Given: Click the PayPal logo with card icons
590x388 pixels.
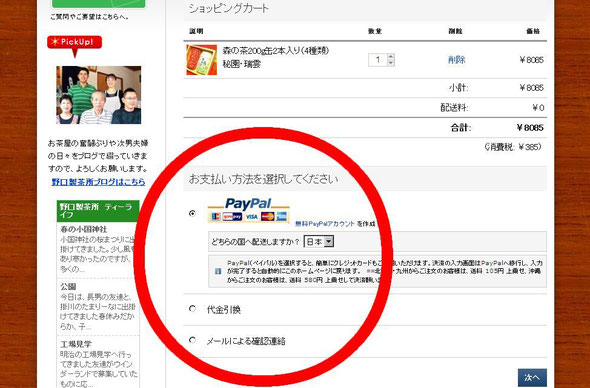Looking at the screenshot, I should click(x=248, y=210).
